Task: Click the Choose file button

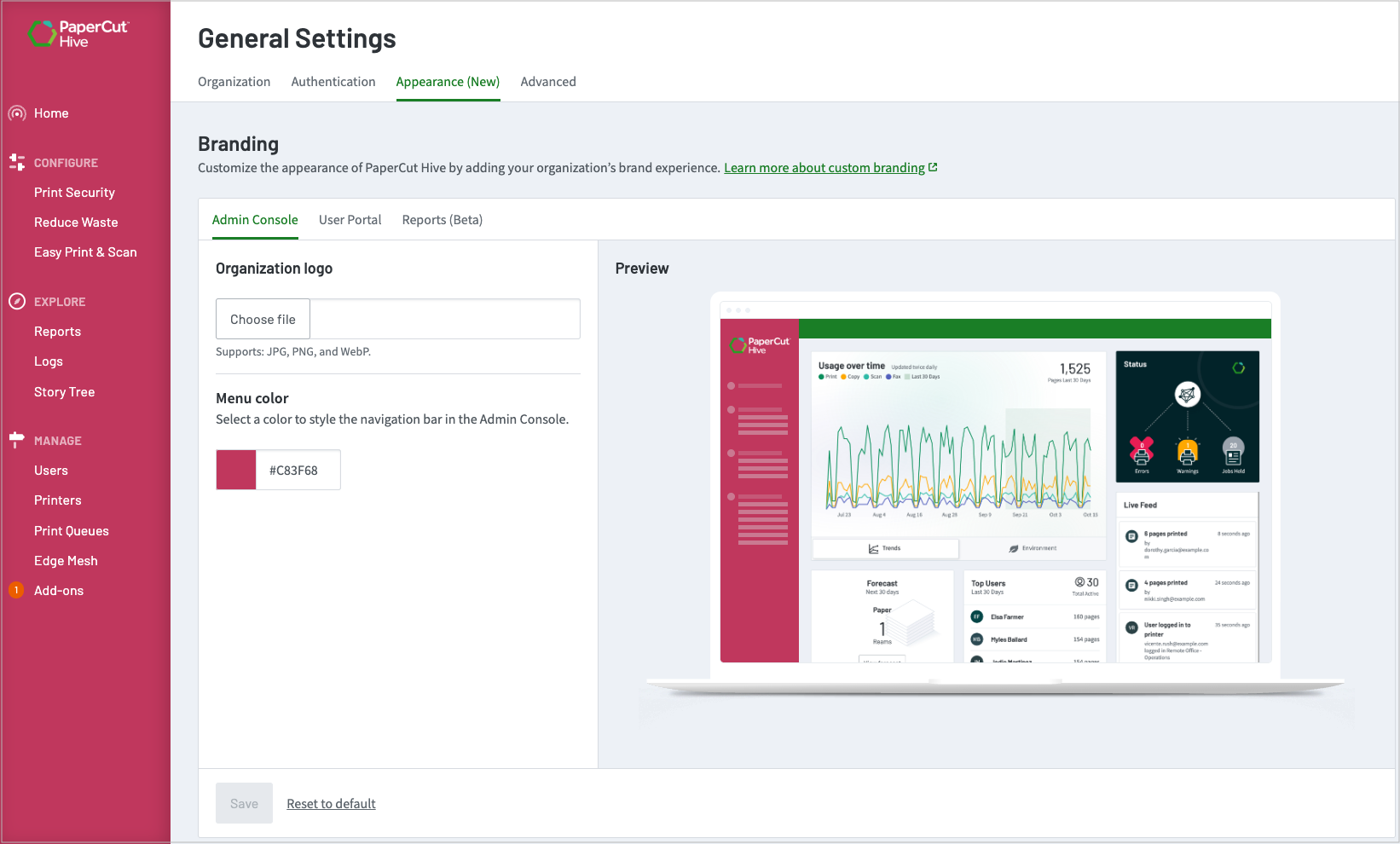Action: coord(263,319)
